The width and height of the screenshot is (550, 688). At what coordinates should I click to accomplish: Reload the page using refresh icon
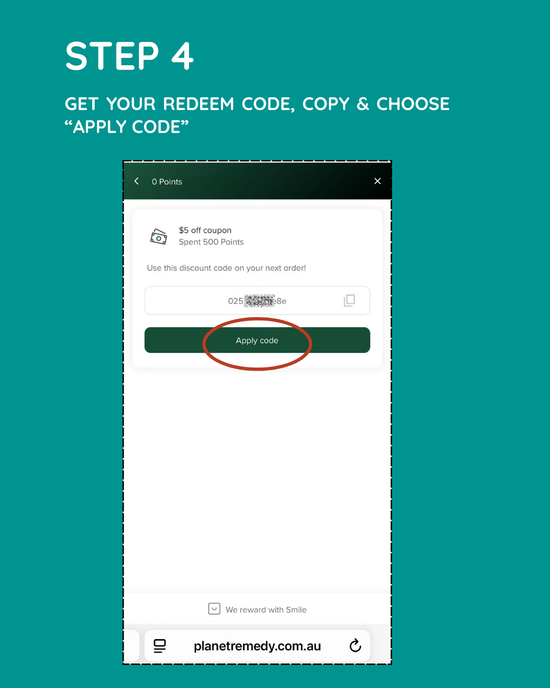tap(355, 646)
